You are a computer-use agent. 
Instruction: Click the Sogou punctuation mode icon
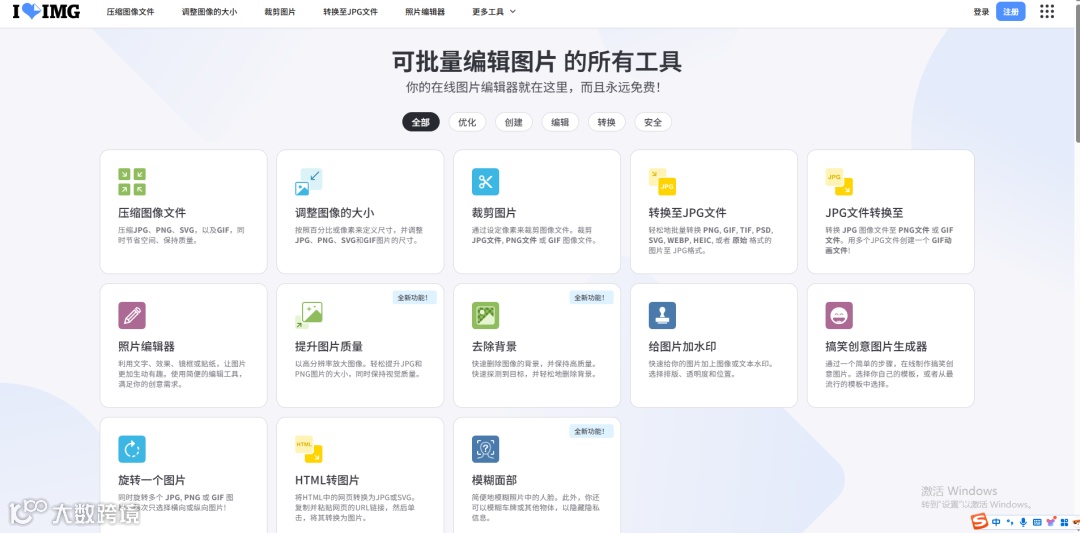tap(1010, 523)
